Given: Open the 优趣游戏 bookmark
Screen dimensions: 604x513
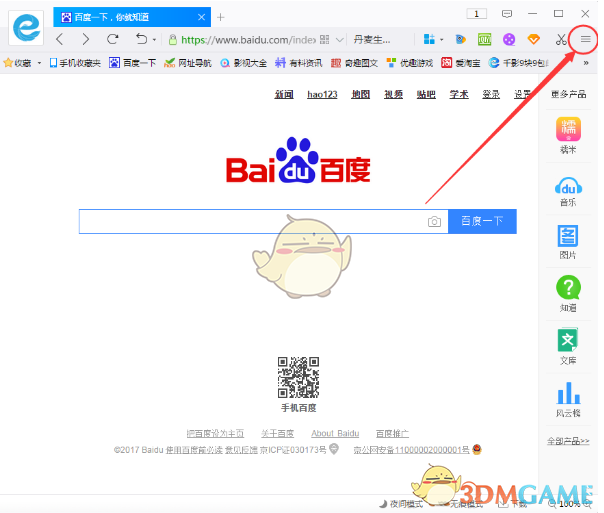Looking at the screenshot, I should [409, 63].
